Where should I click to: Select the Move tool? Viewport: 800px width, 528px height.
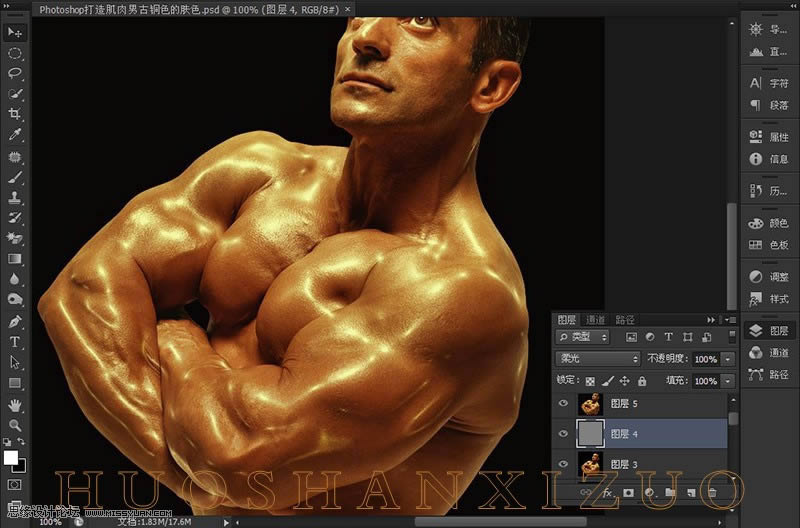[x=15, y=32]
